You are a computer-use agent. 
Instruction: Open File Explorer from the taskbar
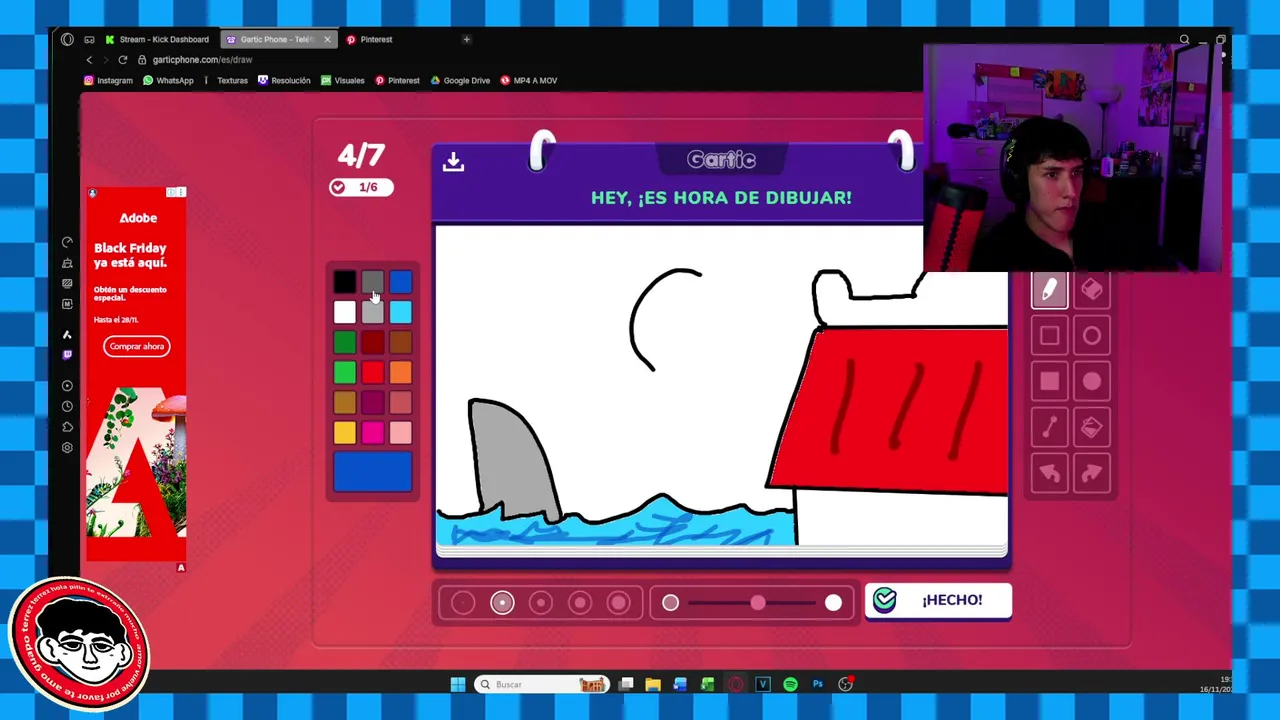click(653, 684)
